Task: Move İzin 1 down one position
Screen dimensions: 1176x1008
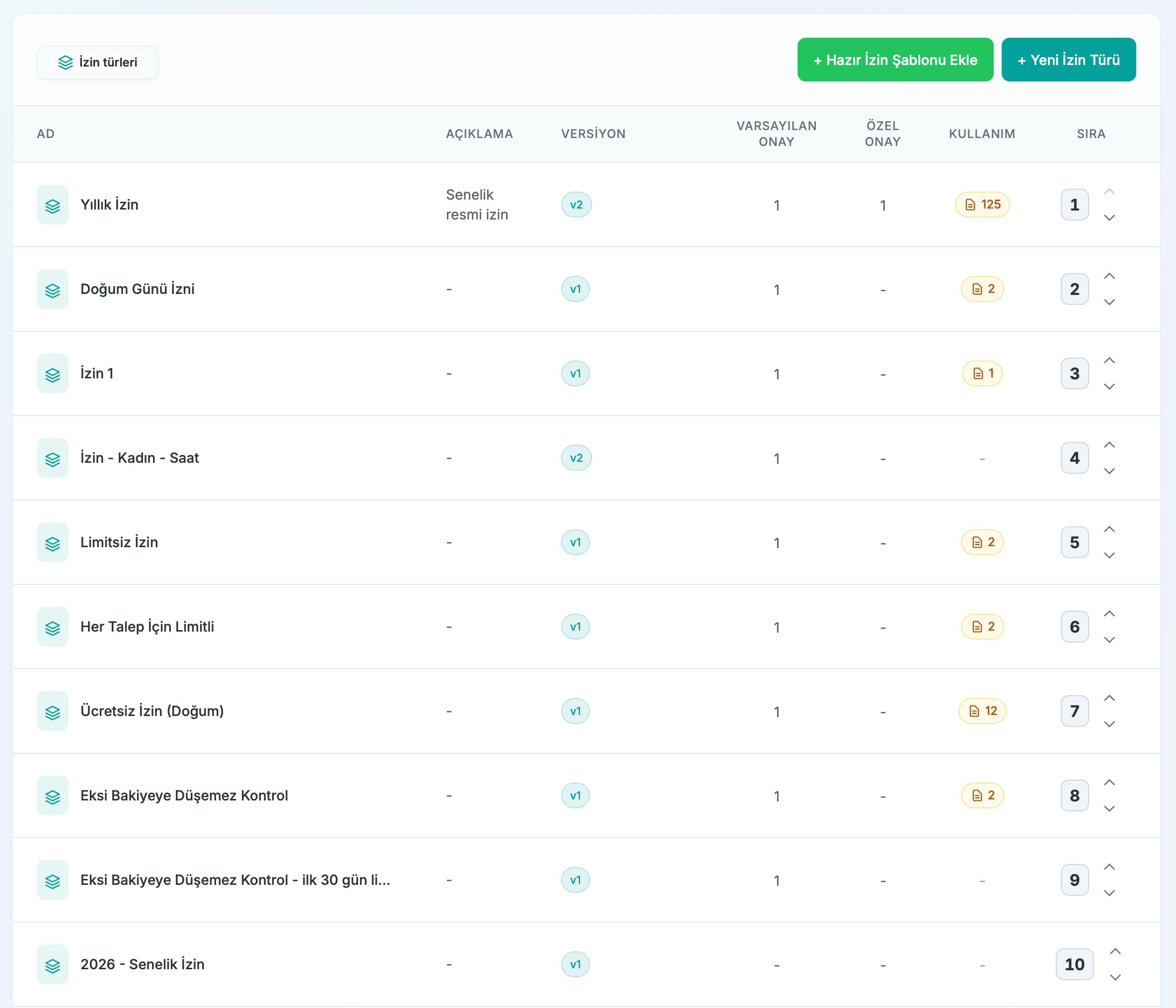Action: [1109, 386]
